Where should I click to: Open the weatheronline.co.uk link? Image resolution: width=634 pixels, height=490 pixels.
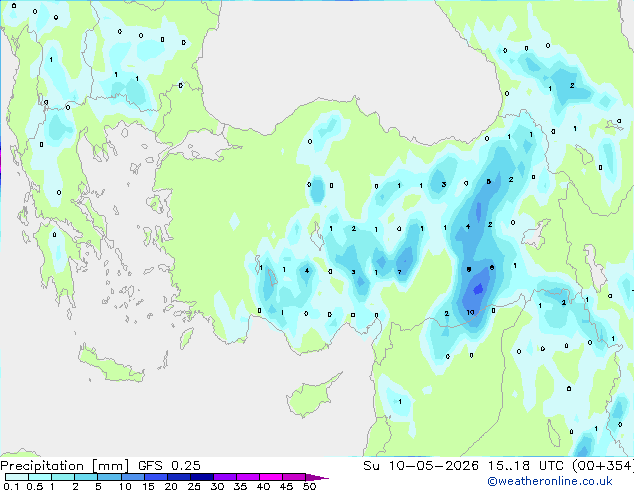tap(550, 481)
